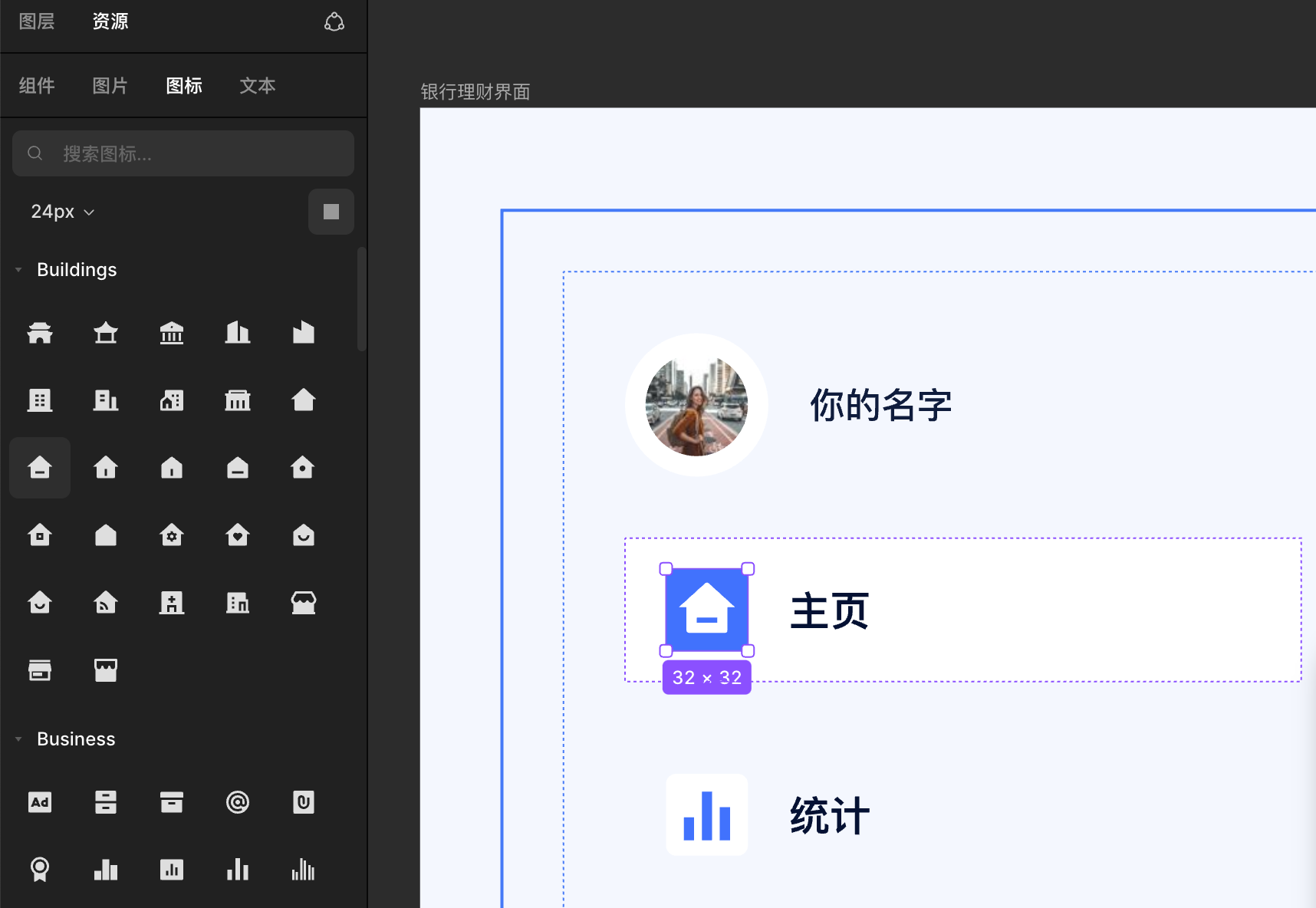Choose the solid plain house with overhanging roof
Viewport: 1316px width, 908px height.
point(304,400)
